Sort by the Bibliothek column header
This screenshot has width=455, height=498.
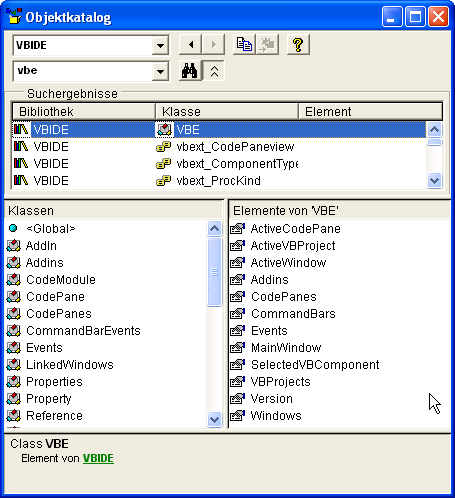pyautogui.click(x=84, y=111)
